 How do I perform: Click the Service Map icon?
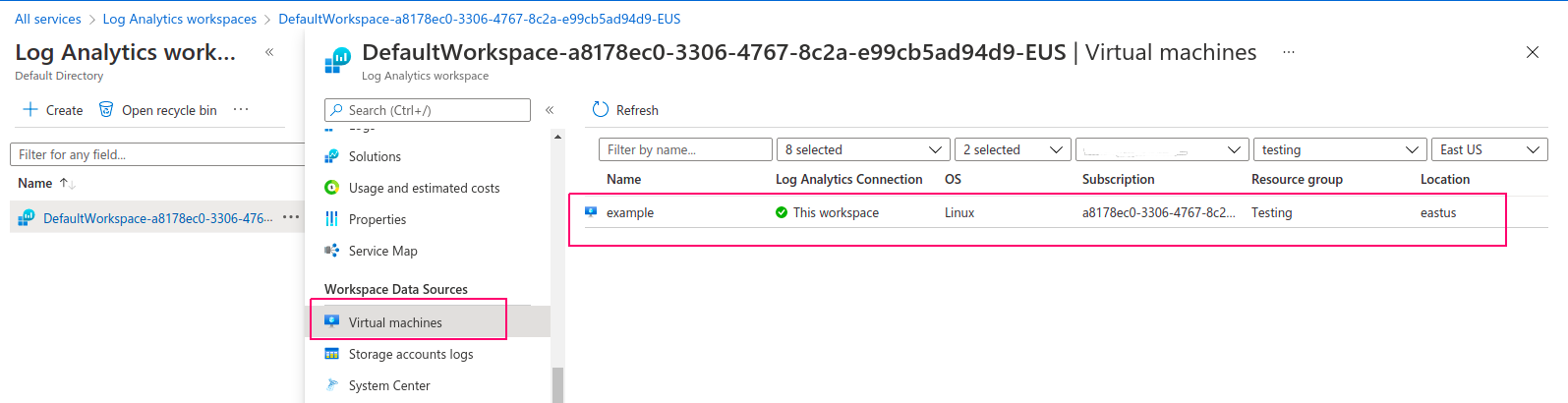click(x=332, y=251)
